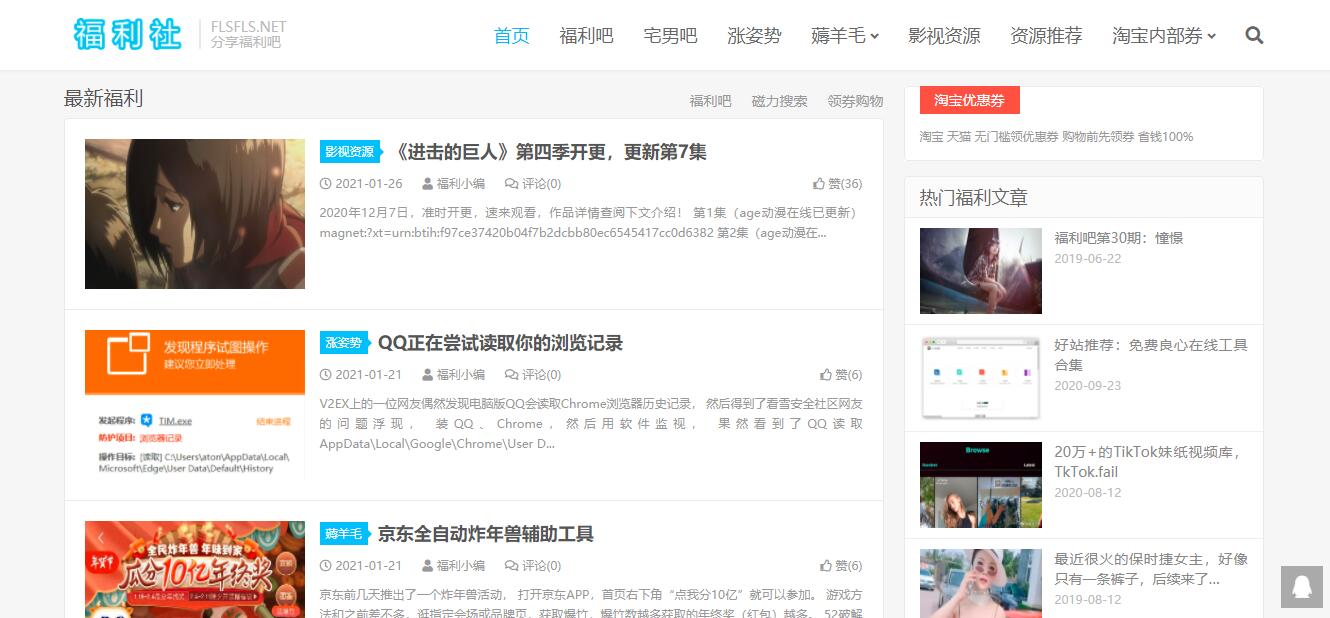Open 评论(0) on QQ浏览记录 post
This screenshot has height=618, width=1330.
pos(533,375)
